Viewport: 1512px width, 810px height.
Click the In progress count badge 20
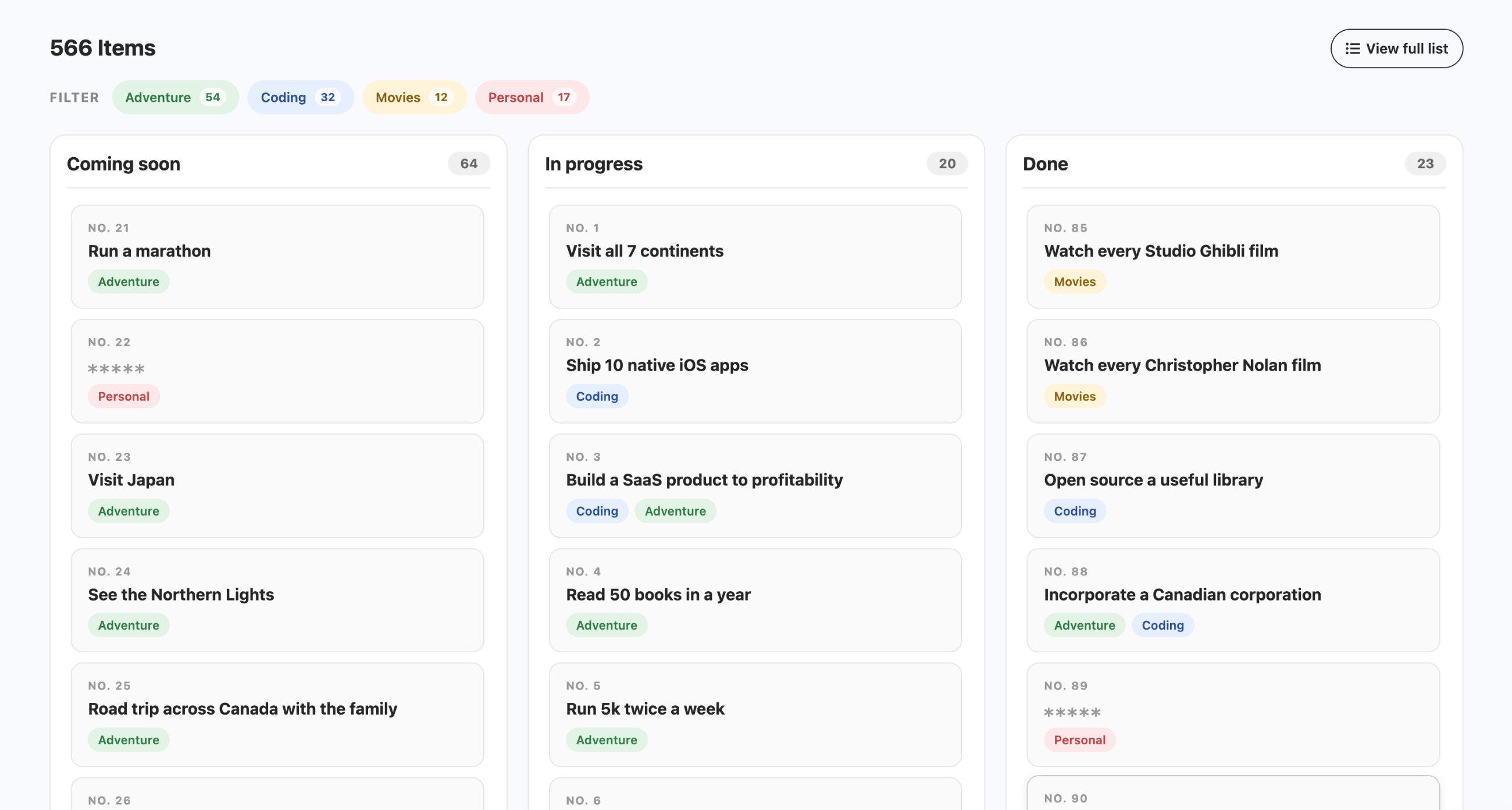pos(947,164)
